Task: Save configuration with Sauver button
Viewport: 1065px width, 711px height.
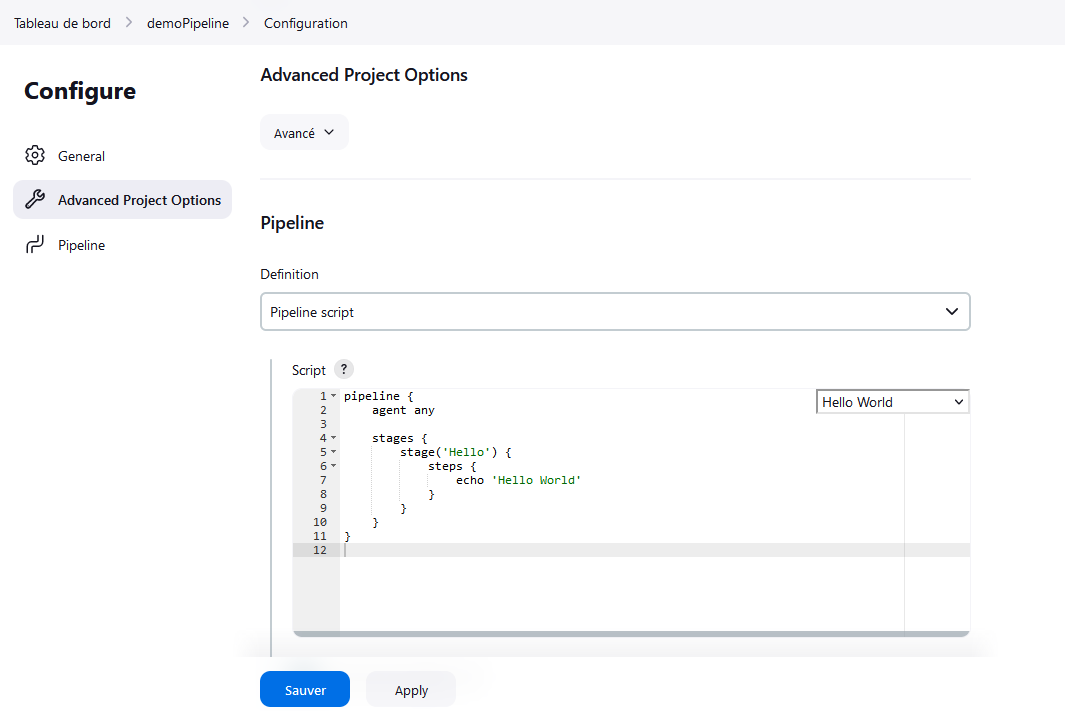Action: [x=305, y=689]
